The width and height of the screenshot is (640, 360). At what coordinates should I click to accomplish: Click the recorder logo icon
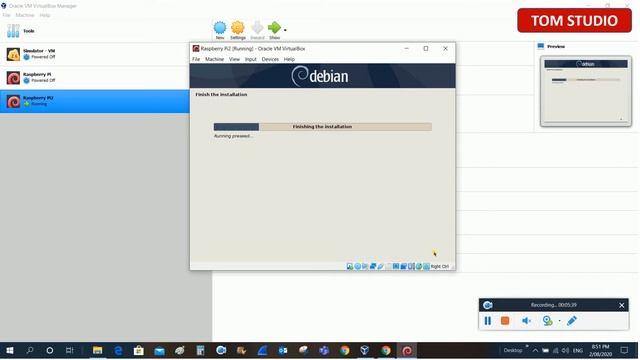click(487, 305)
